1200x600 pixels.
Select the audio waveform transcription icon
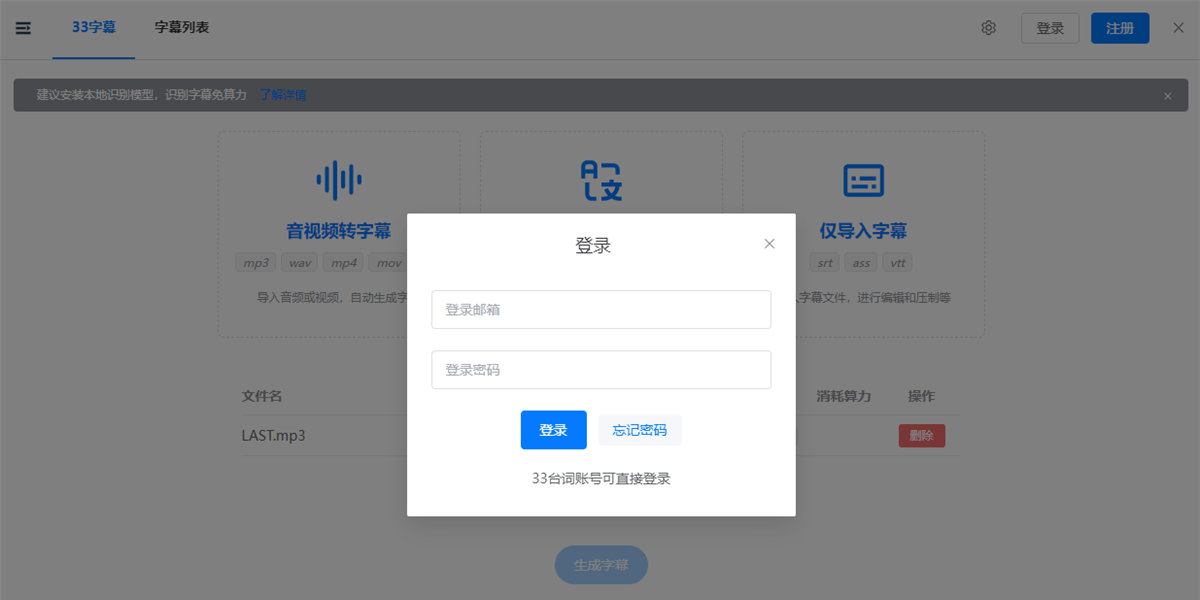click(x=339, y=180)
